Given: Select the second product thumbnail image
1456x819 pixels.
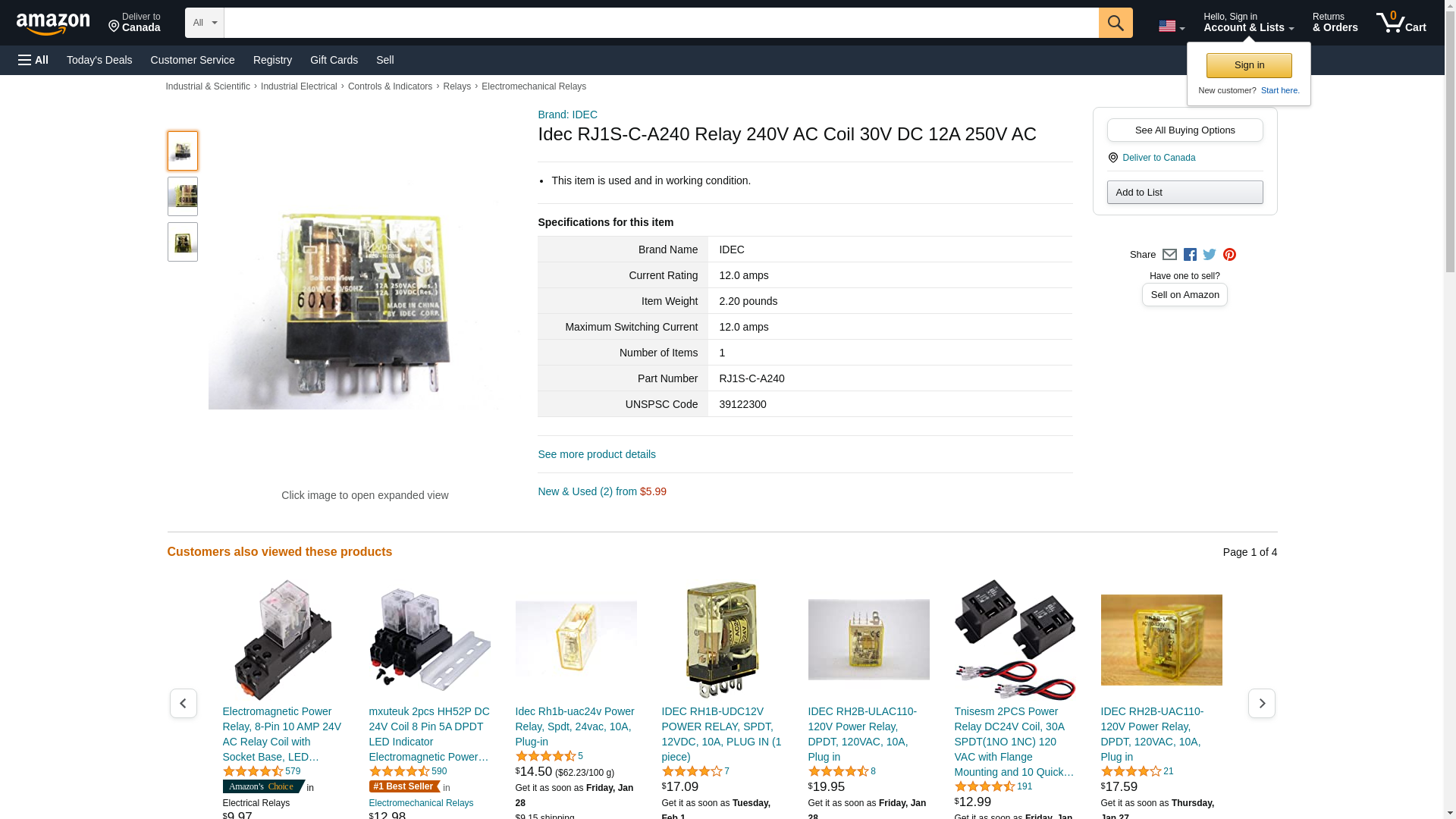Looking at the screenshot, I should pyautogui.click(x=183, y=196).
